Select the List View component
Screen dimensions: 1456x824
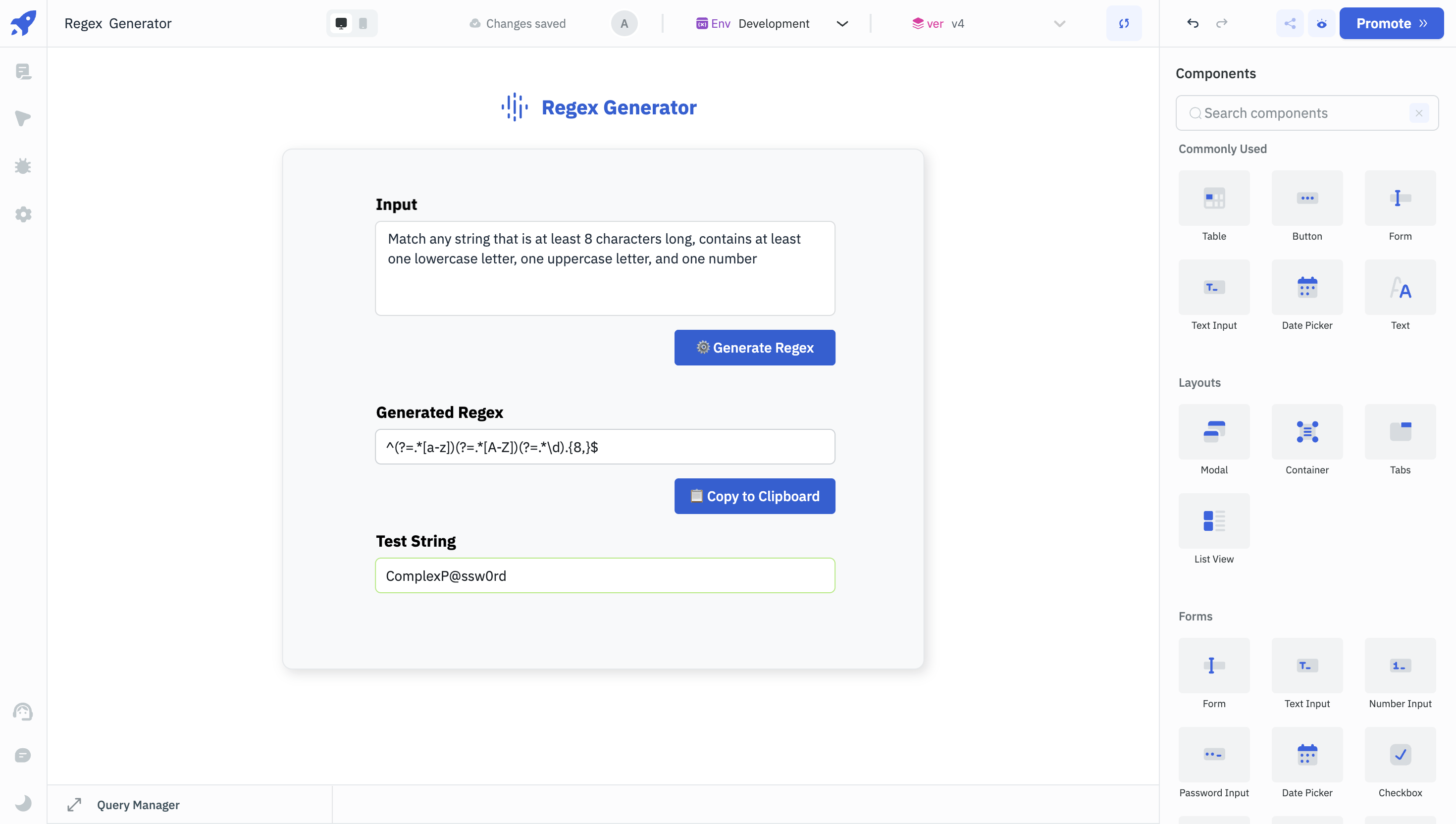click(1214, 529)
